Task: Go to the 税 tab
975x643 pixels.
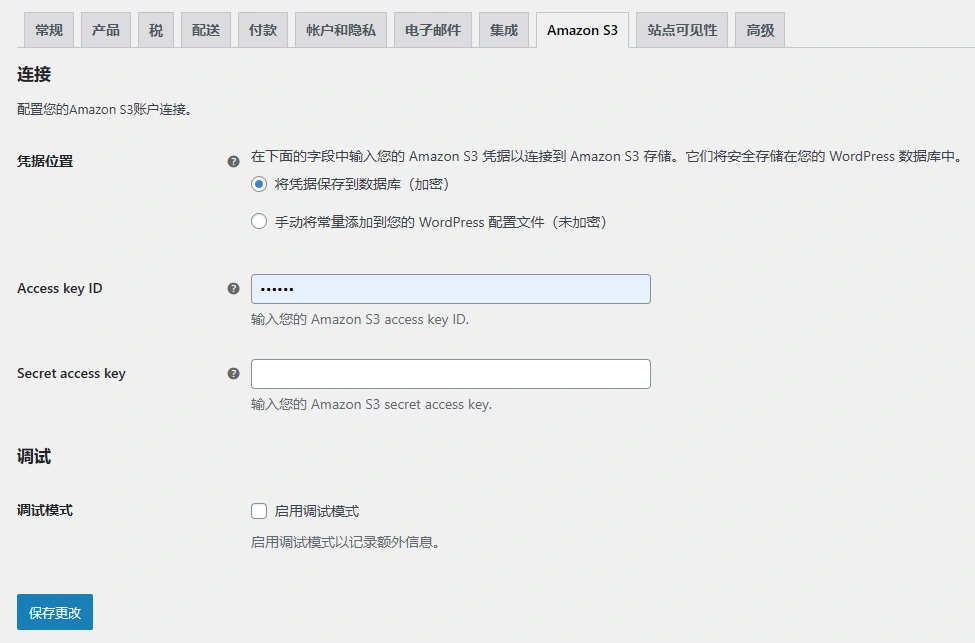Action: point(155,30)
